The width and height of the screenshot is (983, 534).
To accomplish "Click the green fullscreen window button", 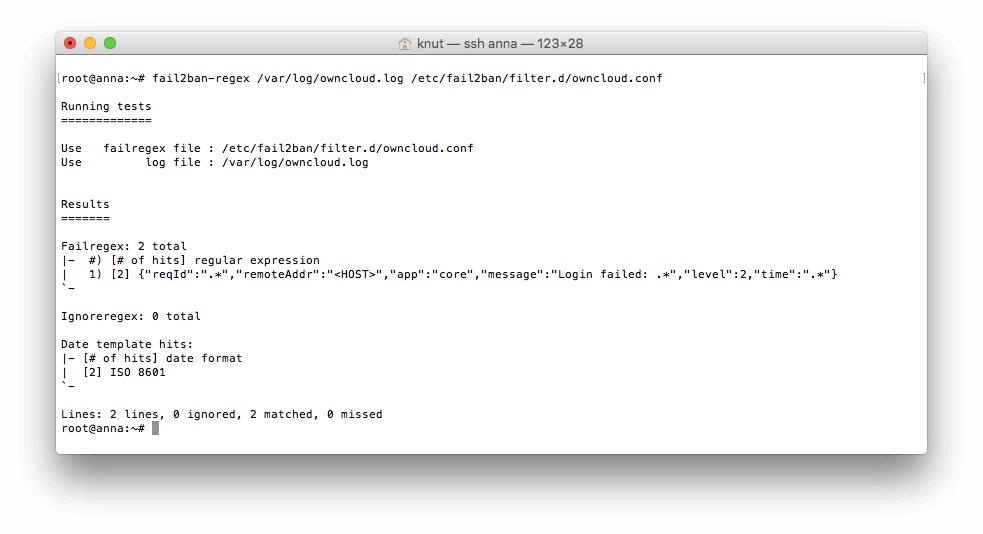I will (x=110, y=43).
